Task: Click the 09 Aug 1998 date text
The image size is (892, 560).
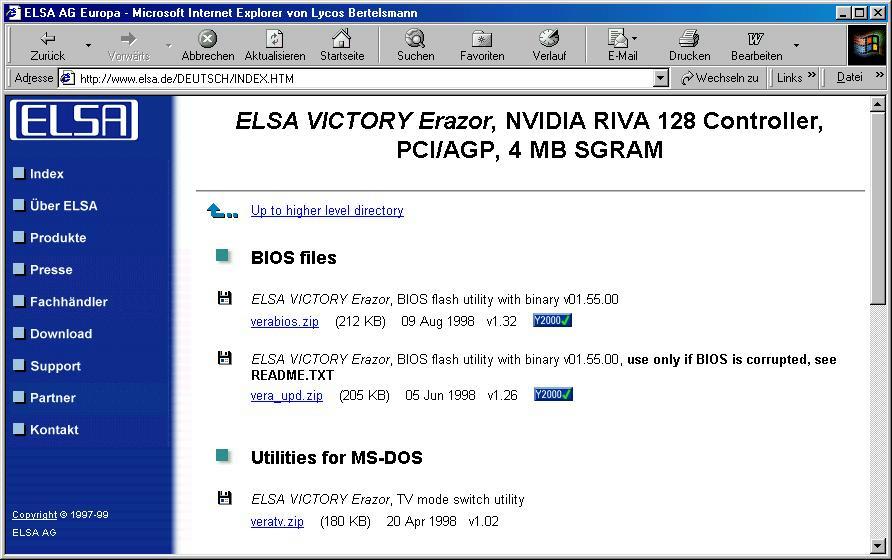Action: 437,322
